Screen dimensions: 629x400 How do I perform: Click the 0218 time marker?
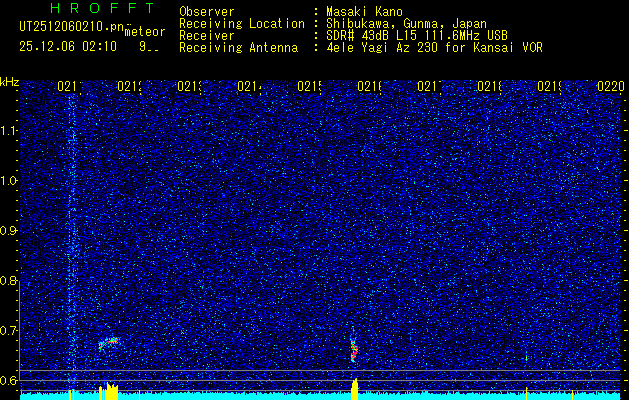(x=489, y=87)
